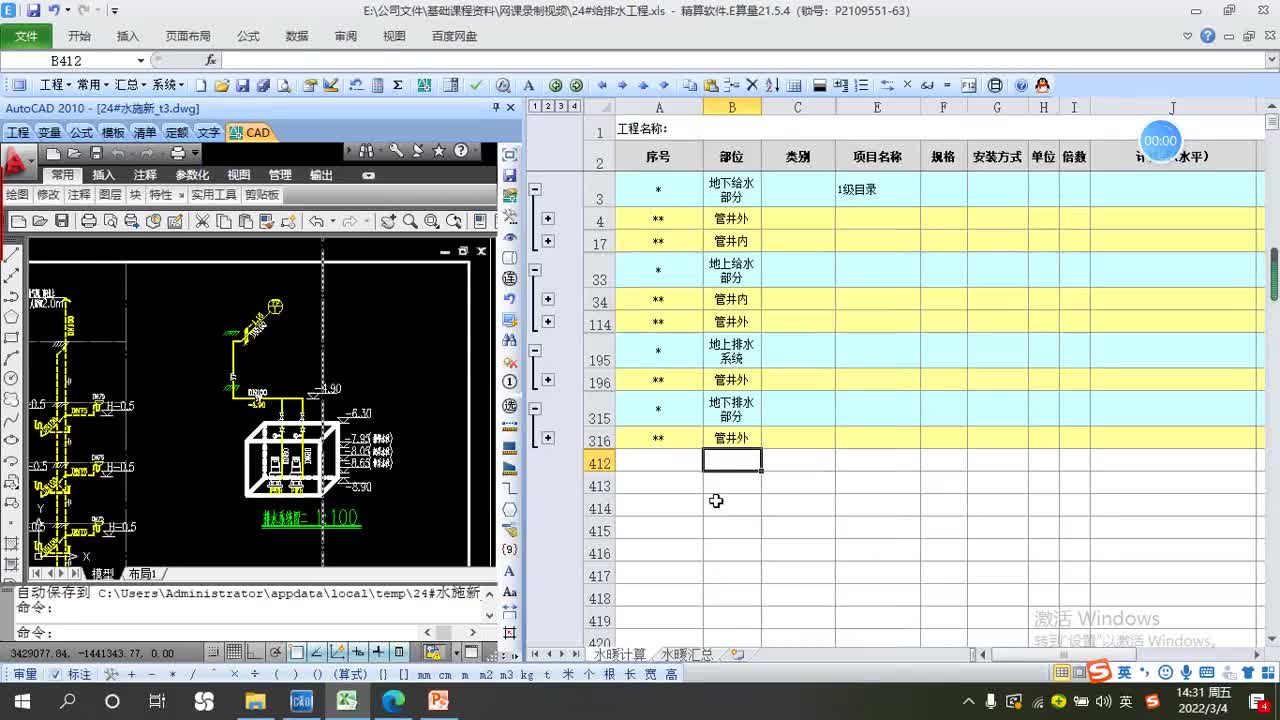Toggle AutoCAD object snap status button
This screenshot has height=720, width=1280.
pyautogui.click(x=297, y=652)
